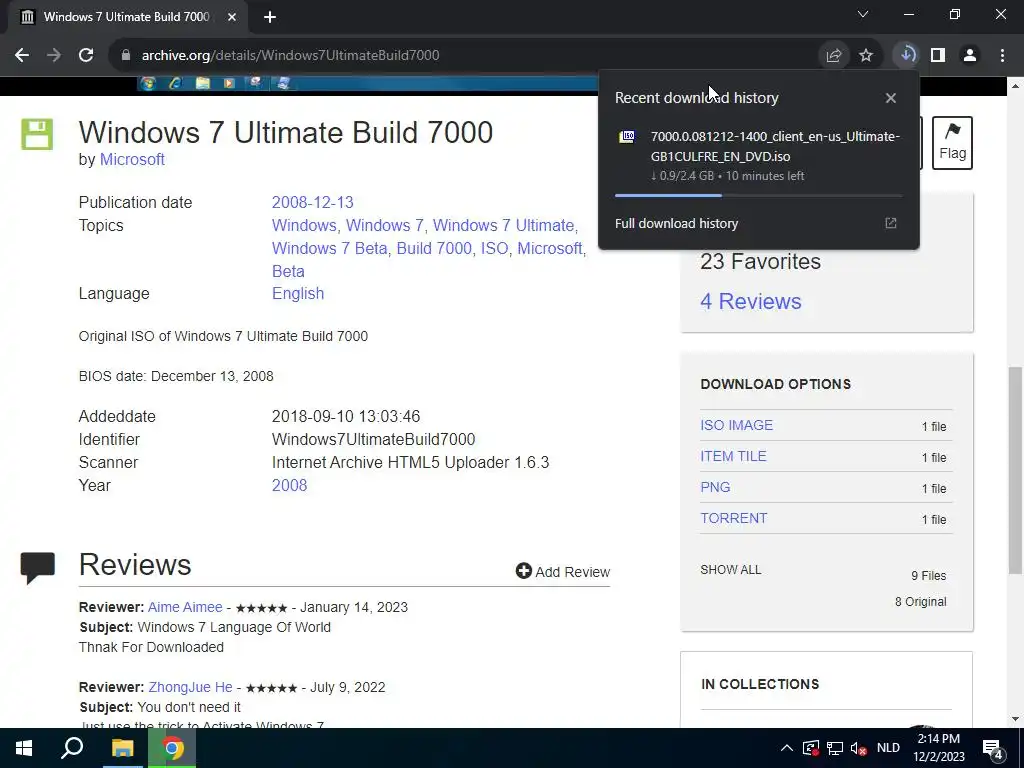1024x768 pixels.
Task: Open the Microsoft creator link
Action: (x=132, y=159)
